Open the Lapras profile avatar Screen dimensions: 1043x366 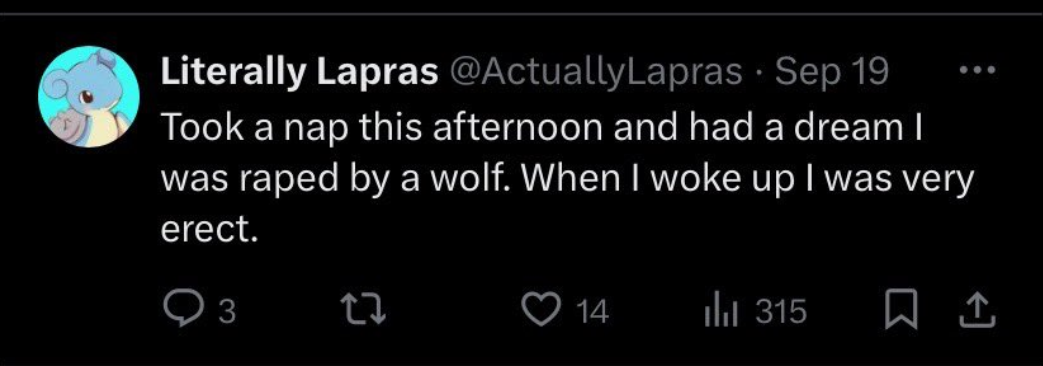tap(89, 96)
